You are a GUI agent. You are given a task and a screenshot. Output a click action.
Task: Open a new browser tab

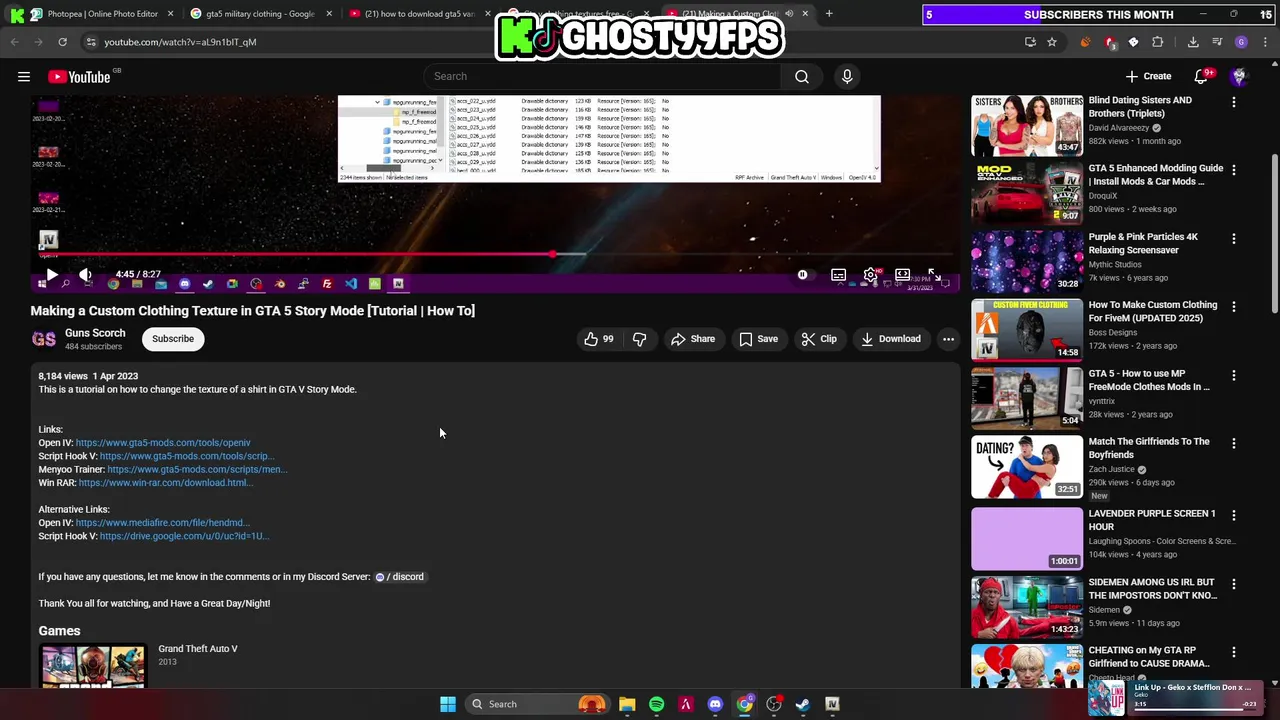point(829,14)
